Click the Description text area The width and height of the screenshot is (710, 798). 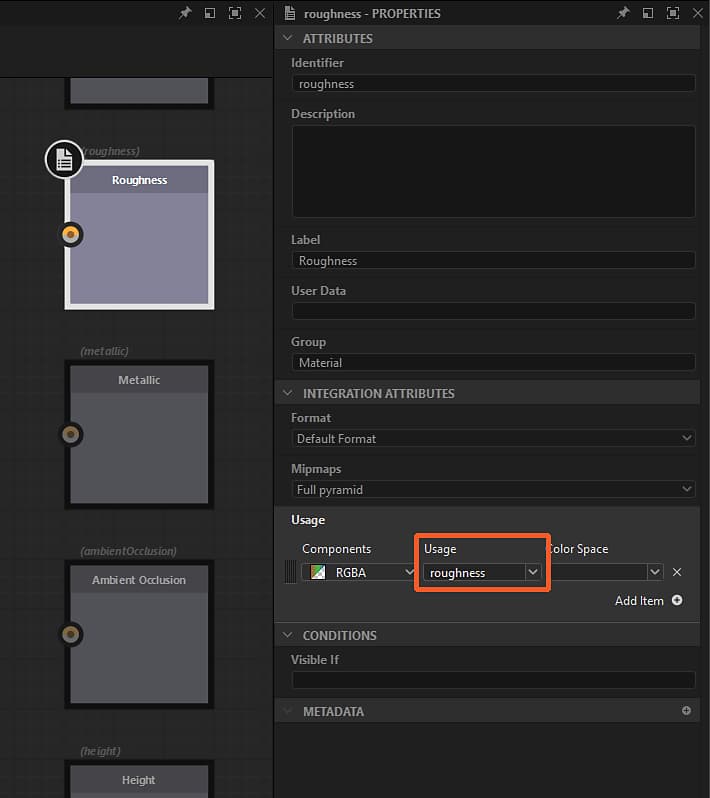click(493, 172)
